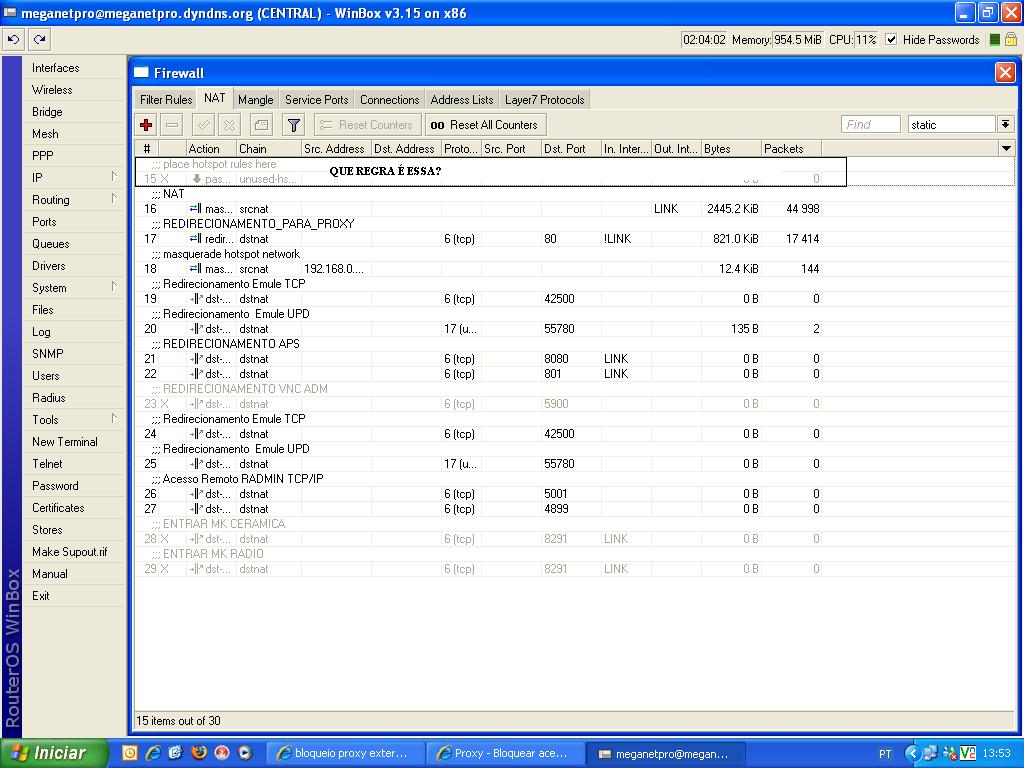1024x768 pixels.
Task: Enable selected rule with checkmark button
Action: [x=204, y=125]
